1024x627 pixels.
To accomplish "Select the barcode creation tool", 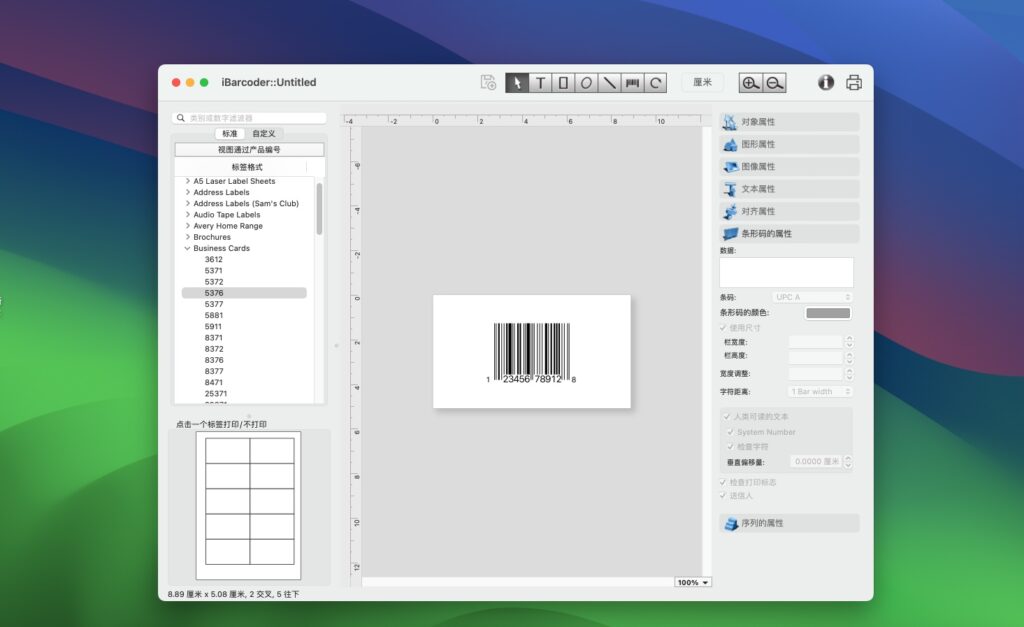I will (x=632, y=83).
